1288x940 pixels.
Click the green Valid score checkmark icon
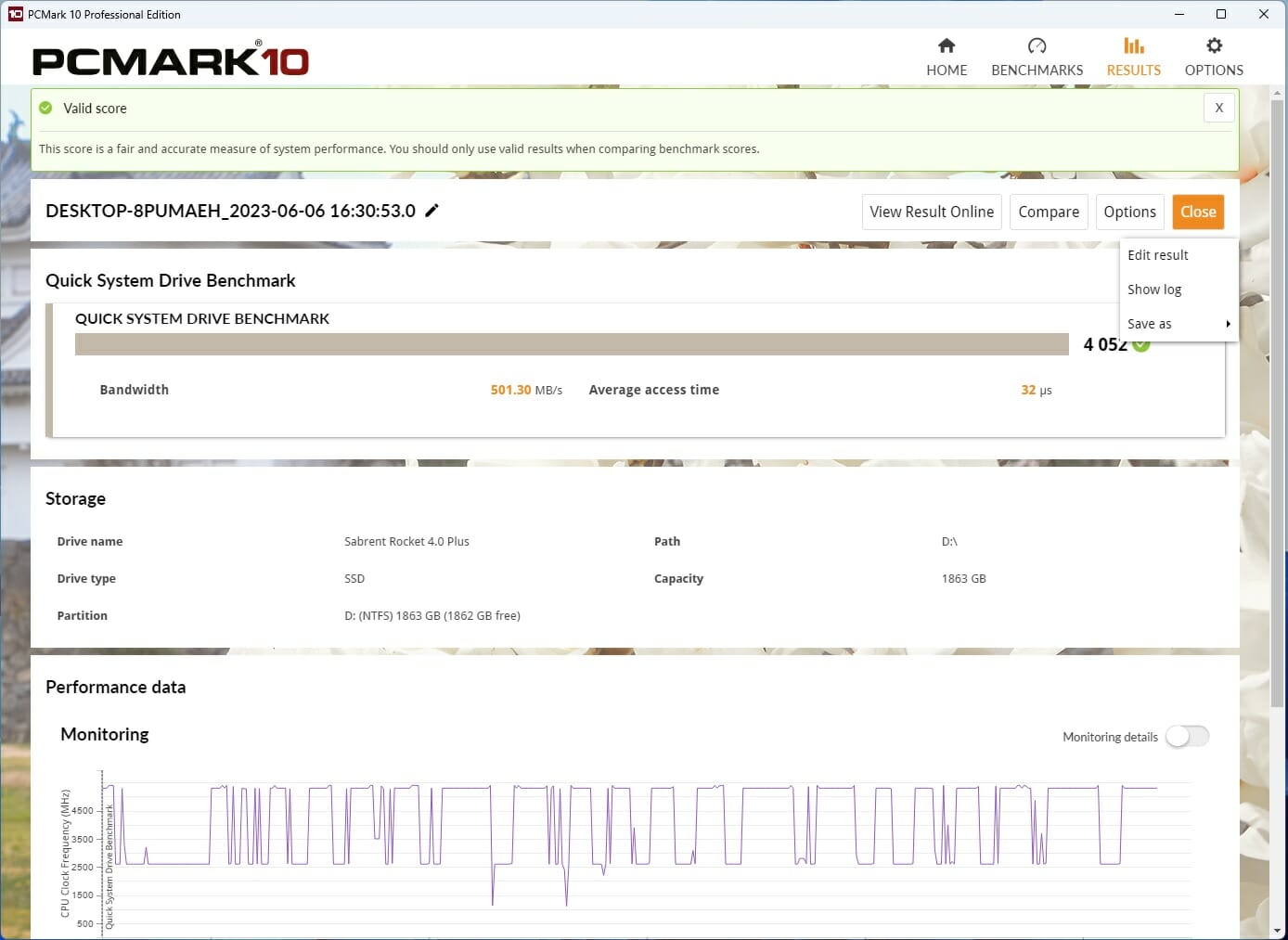click(x=45, y=109)
